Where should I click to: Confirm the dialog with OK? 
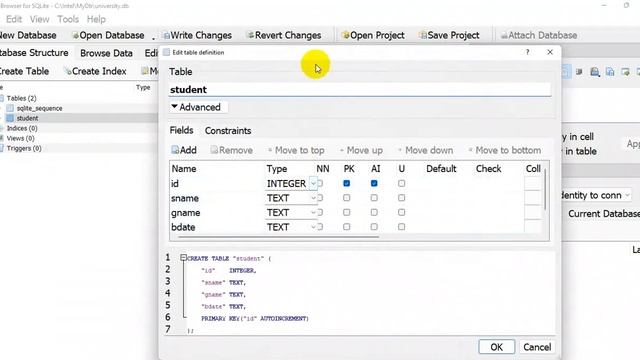click(x=496, y=347)
